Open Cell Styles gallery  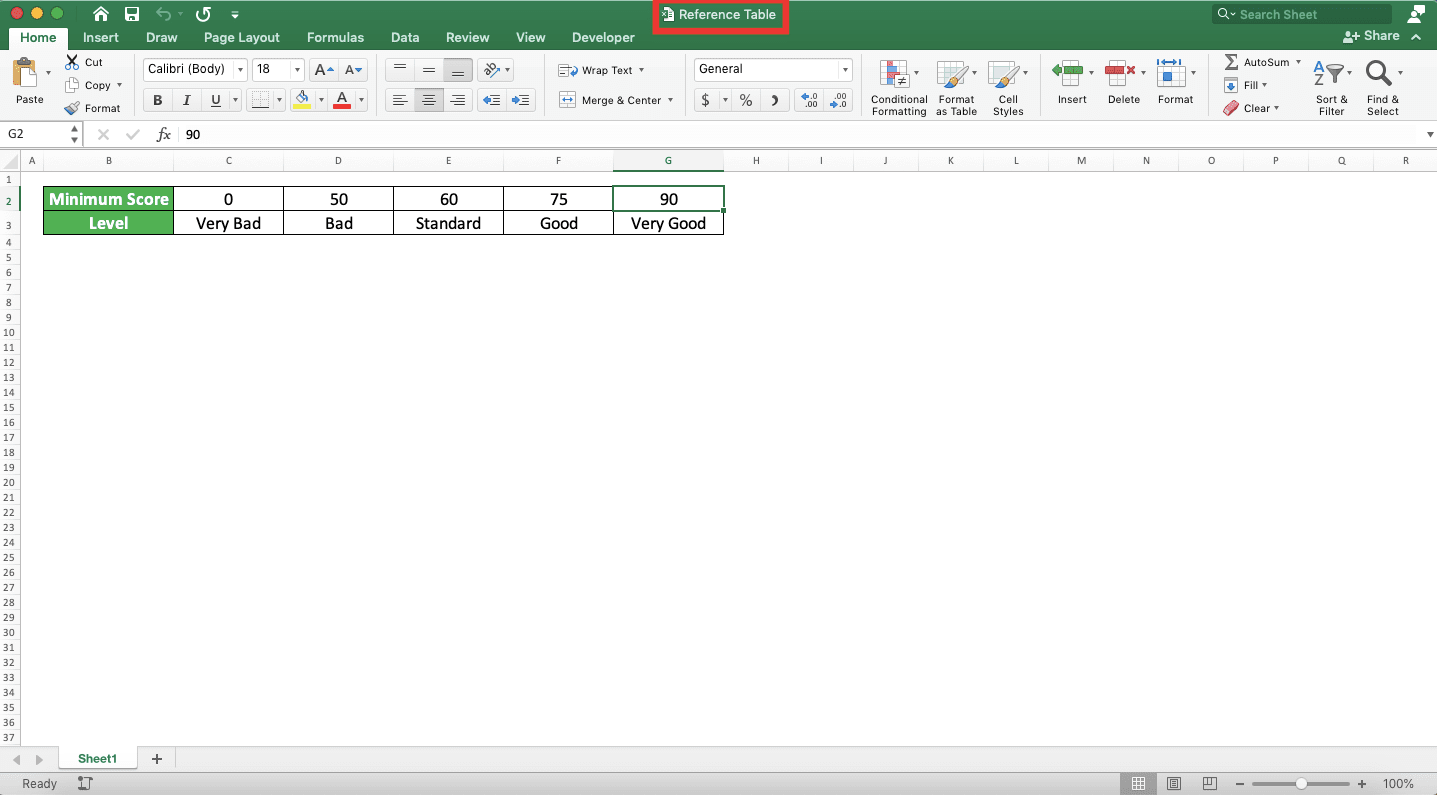pyautogui.click(x=1008, y=88)
